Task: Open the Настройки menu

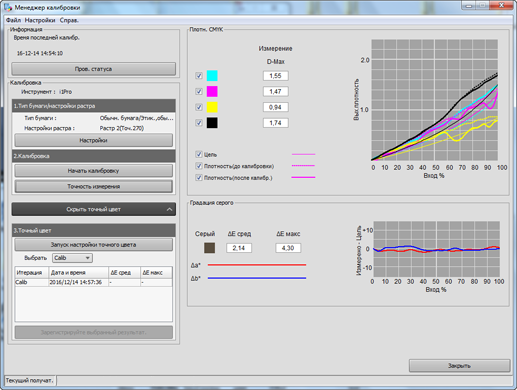Action: coord(40,20)
